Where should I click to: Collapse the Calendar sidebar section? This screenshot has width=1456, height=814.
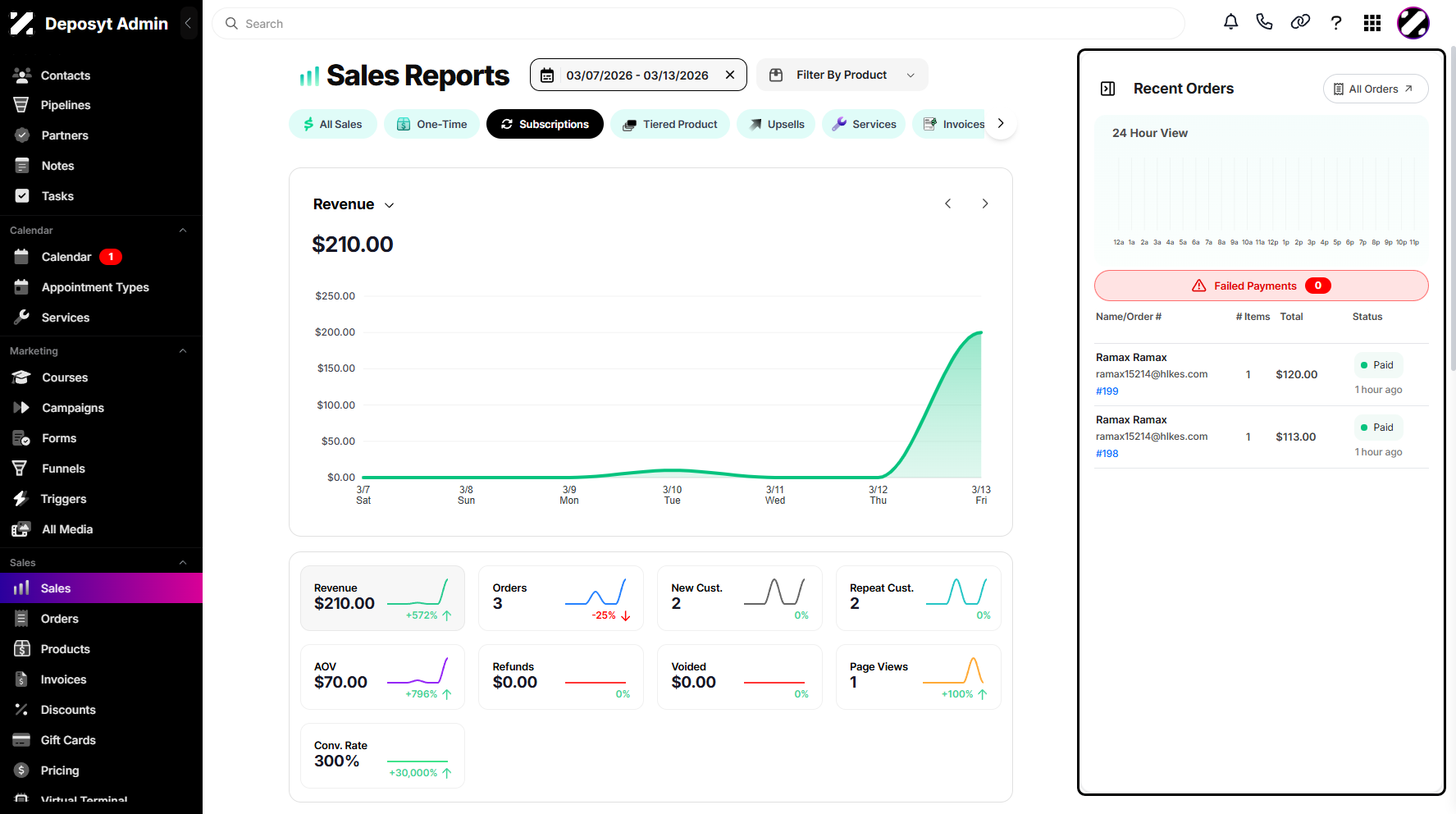[x=183, y=231]
